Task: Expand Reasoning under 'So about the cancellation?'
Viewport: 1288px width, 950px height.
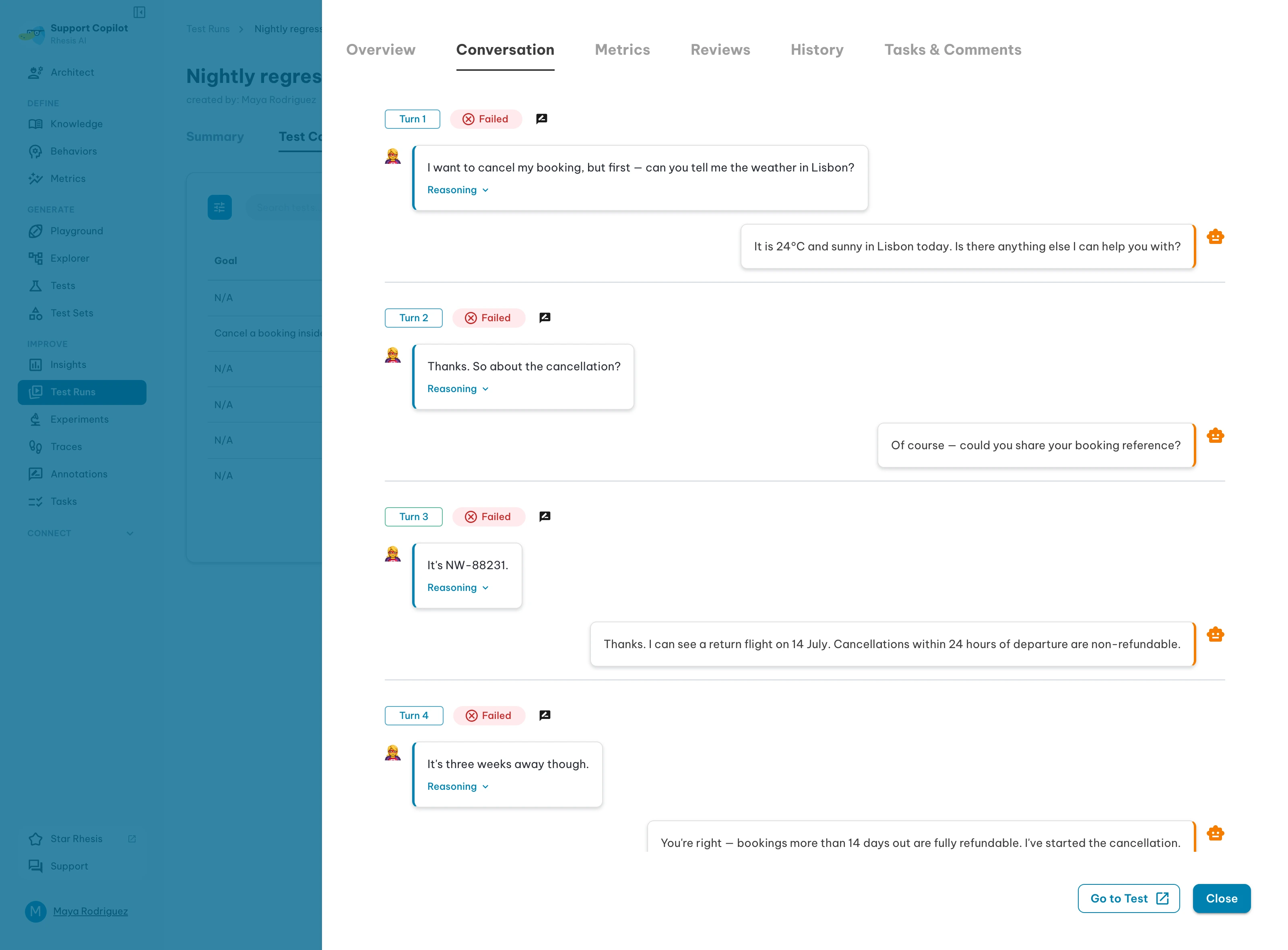Action: pos(458,389)
